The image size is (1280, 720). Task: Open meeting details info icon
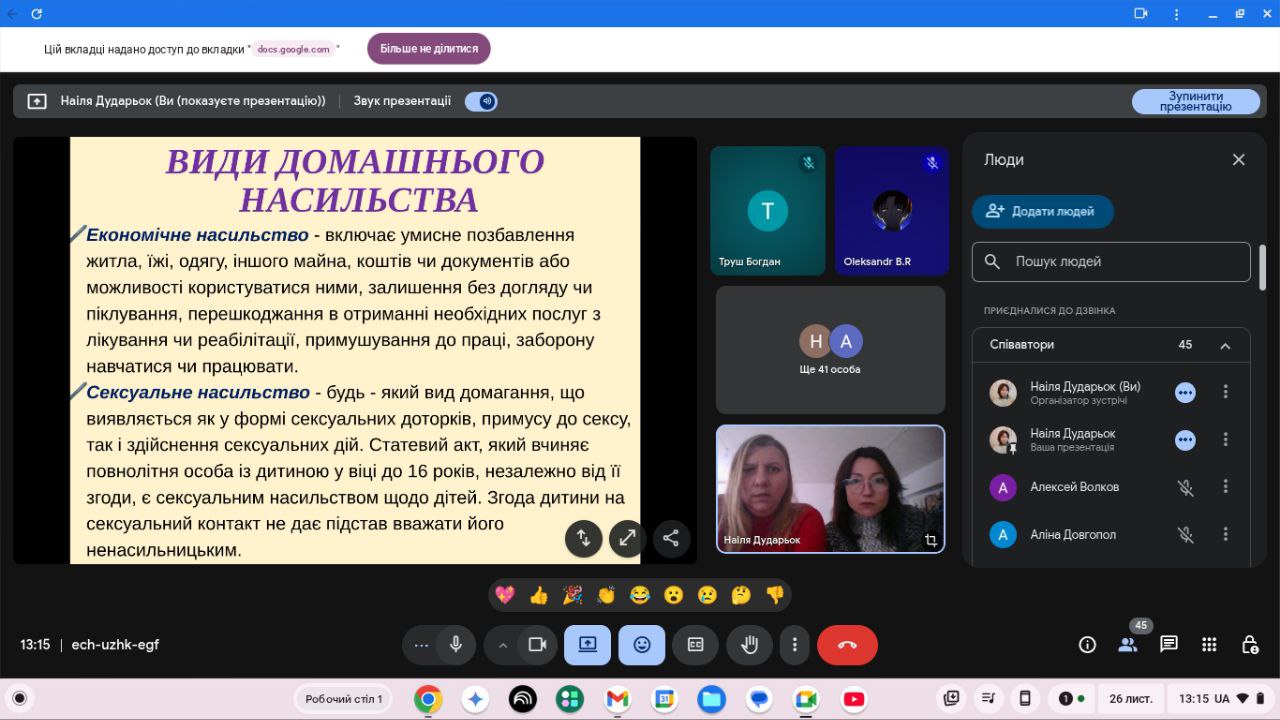(1087, 645)
